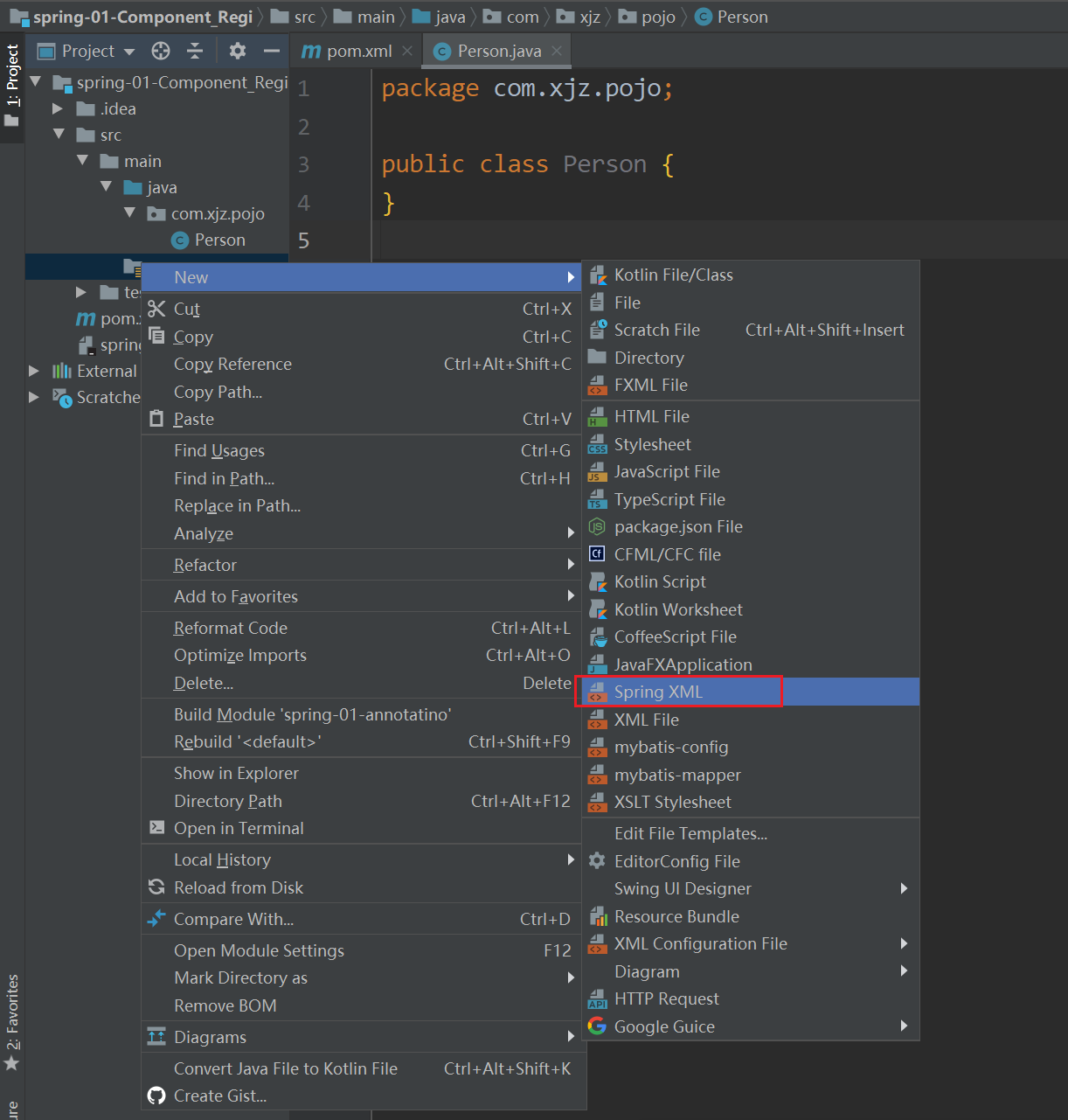Click the mybatis-config template icon
Viewport: 1068px width, 1120px height.
point(598,747)
